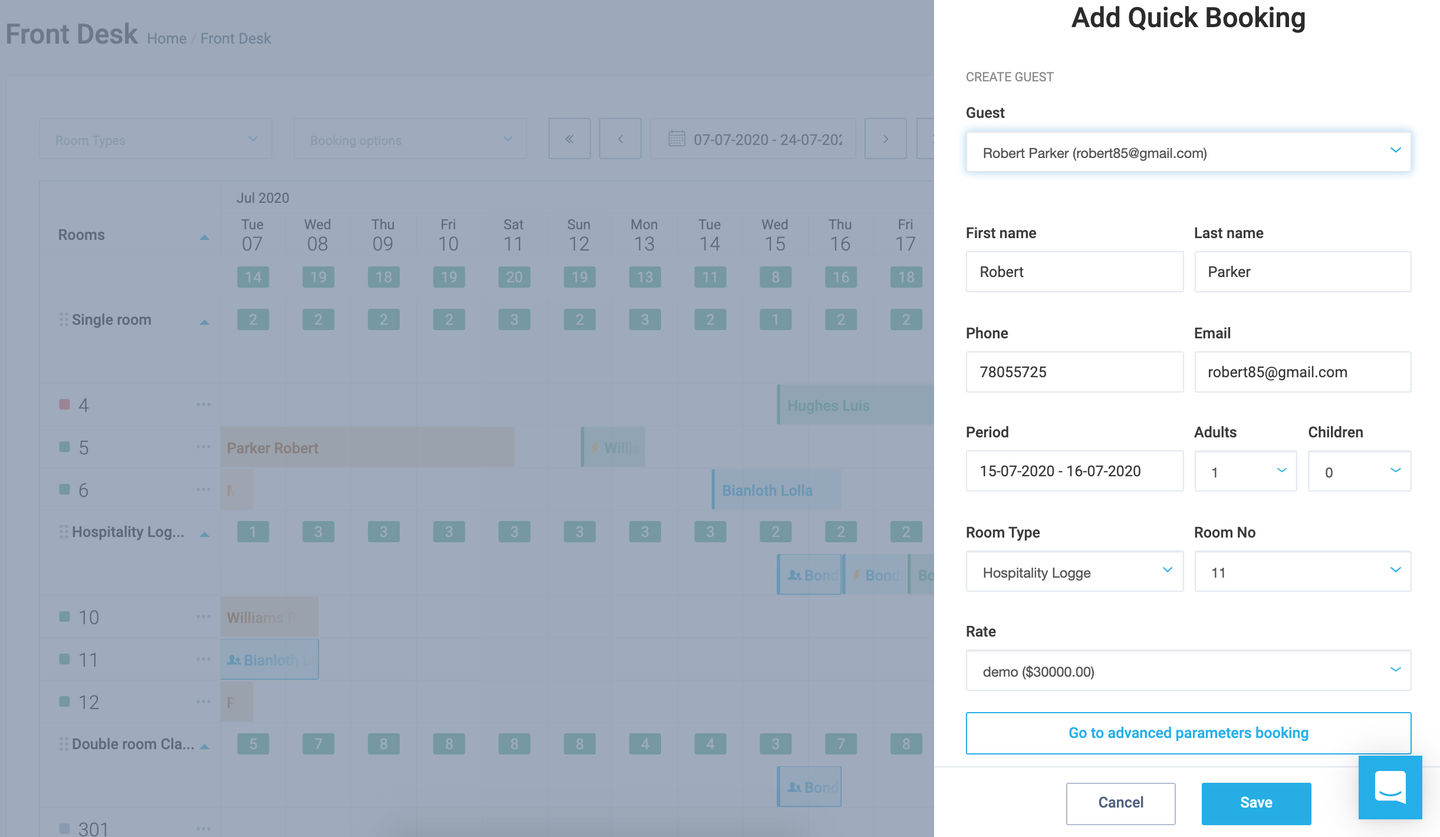
Task: Go to next period arrow
Action: click(885, 139)
